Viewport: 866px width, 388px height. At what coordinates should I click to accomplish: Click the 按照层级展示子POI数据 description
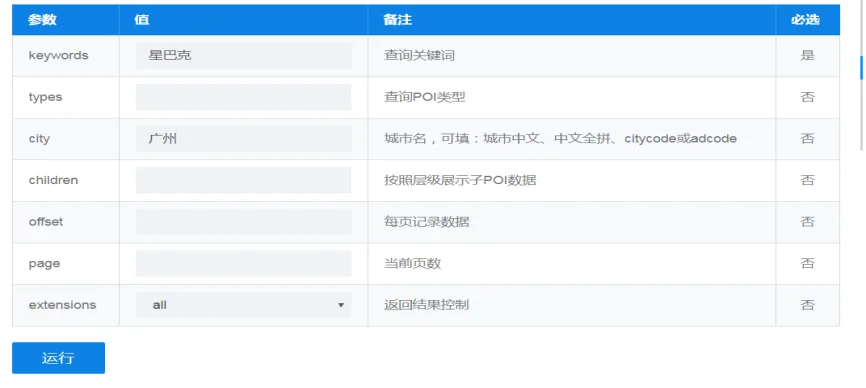click(460, 180)
